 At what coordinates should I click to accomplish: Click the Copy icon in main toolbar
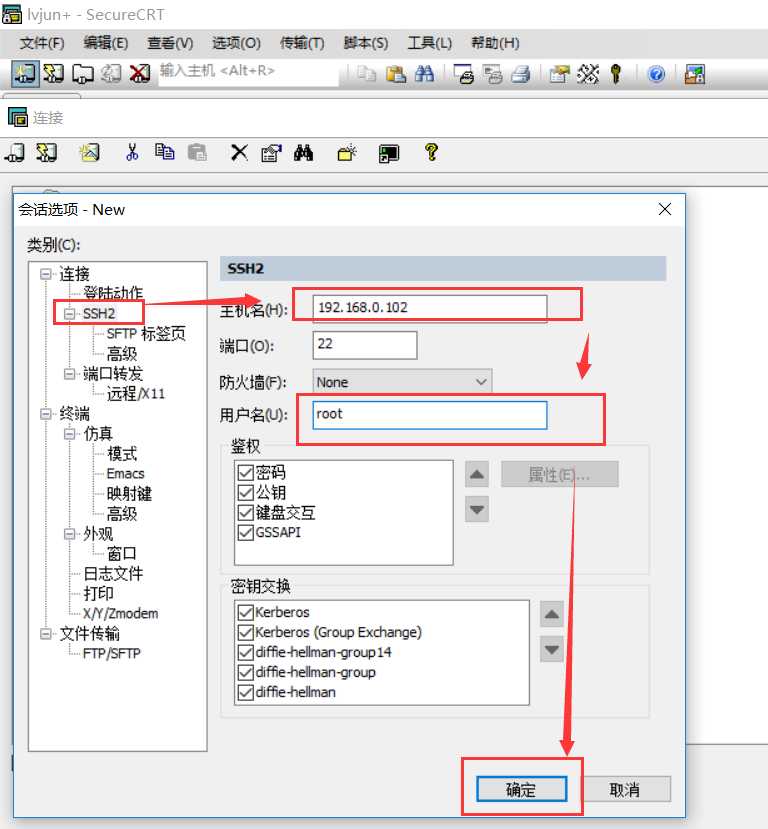click(366, 74)
